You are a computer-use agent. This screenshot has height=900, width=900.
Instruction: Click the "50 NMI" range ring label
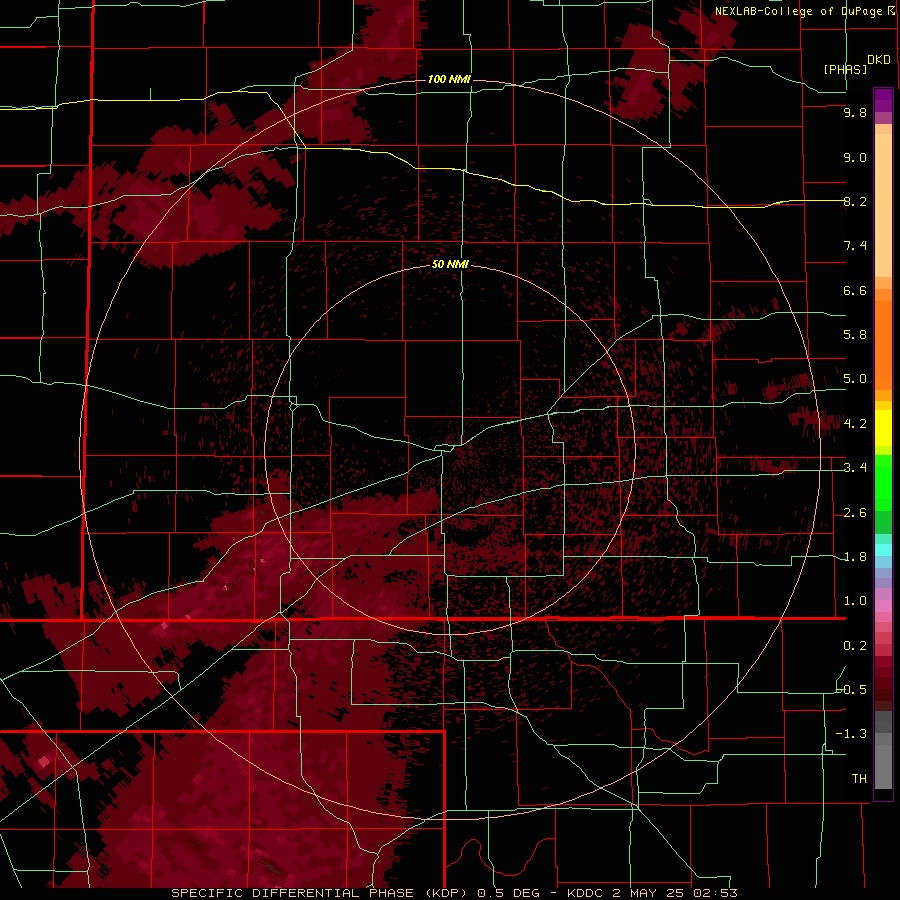(451, 265)
